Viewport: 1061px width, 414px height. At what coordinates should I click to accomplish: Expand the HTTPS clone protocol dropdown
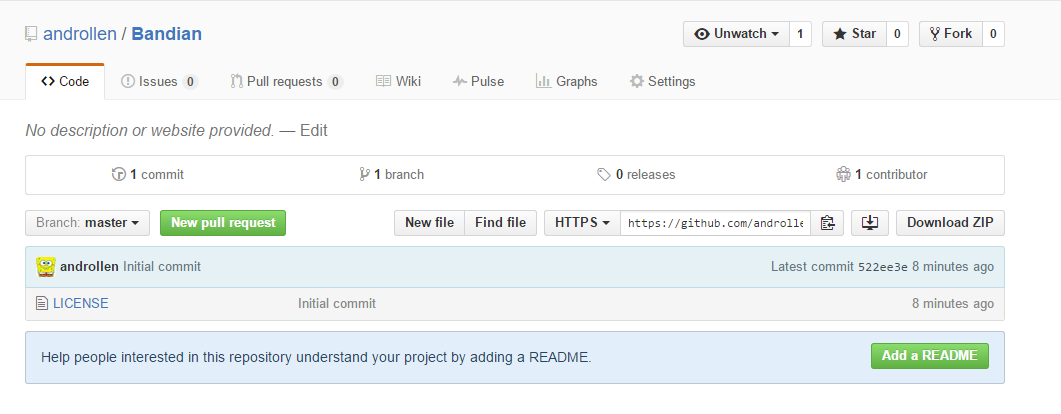583,223
